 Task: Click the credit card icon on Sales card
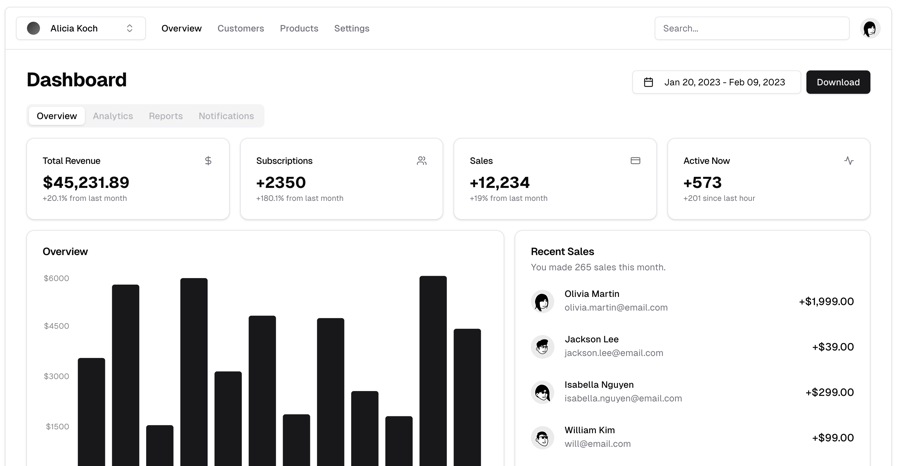635,161
